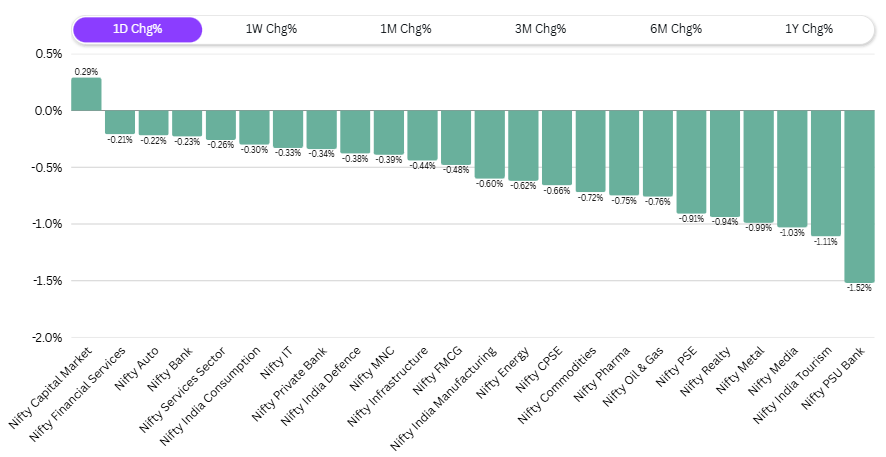Select the Nifty India Manufacturing bar
The width and height of the screenshot is (886, 457).
click(x=489, y=145)
